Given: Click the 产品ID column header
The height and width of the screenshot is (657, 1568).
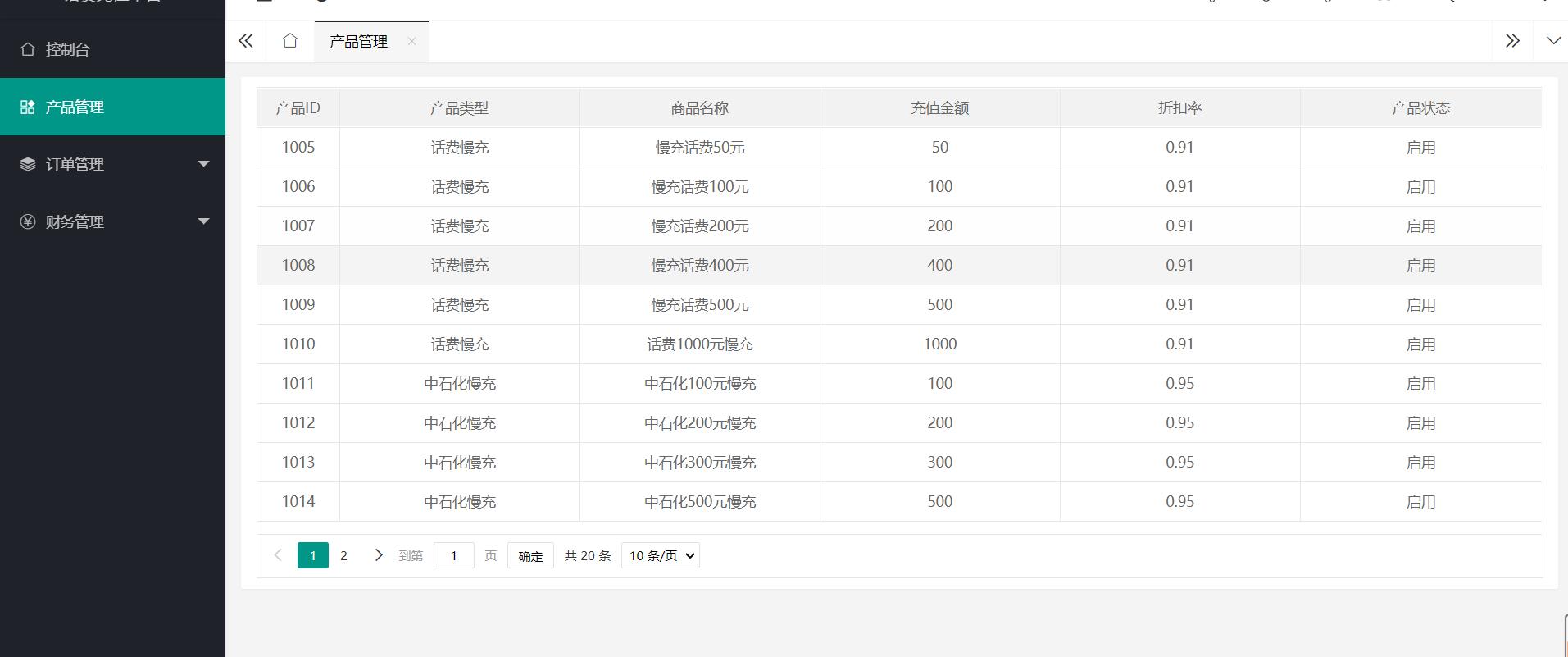Looking at the screenshot, I should tap(298, 108).
